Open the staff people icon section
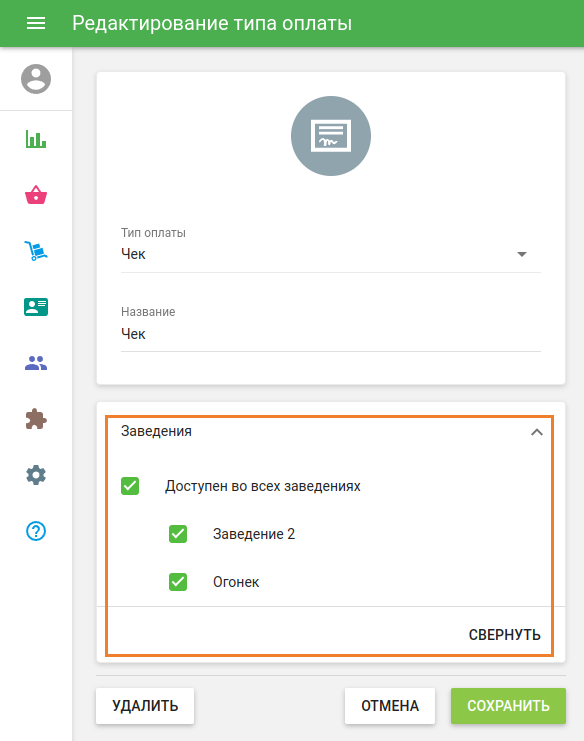Image resolution: width=584 pixels, height=741 pixels. pyautogui.click(x=36, y=363)
